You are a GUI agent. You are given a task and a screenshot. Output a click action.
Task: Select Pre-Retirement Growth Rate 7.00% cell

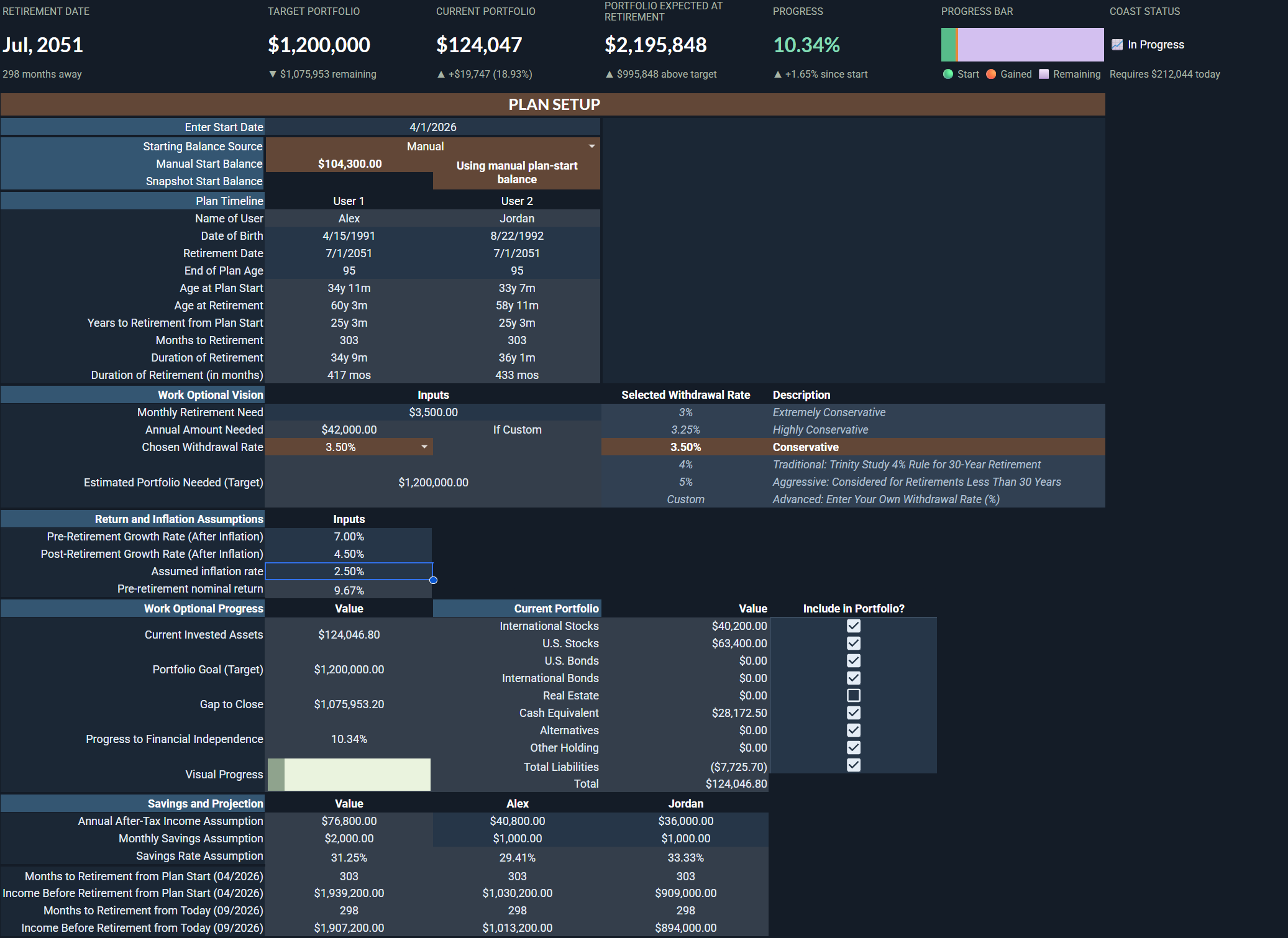(x=349, y=536)
